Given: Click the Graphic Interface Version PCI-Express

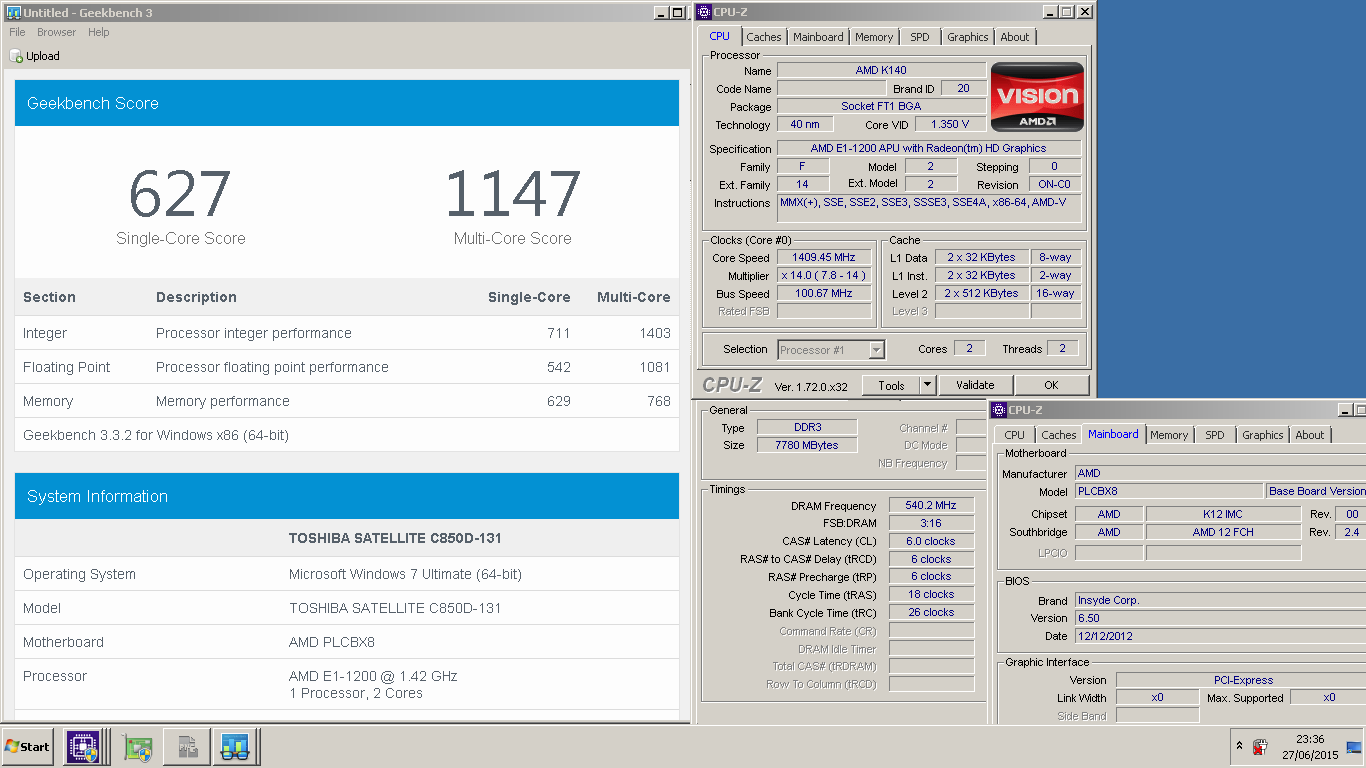Looking at the screenshot, I should click(1241, 680).
